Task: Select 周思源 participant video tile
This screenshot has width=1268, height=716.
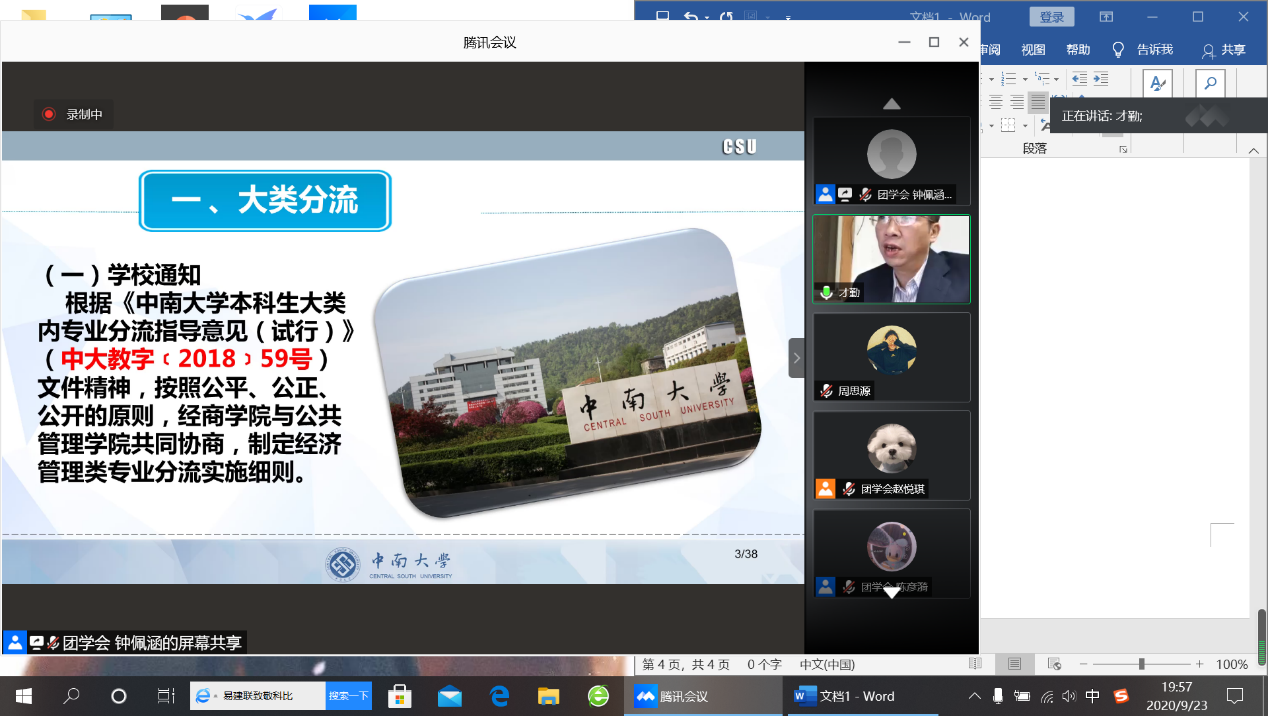Action: [x=891, y=357]
